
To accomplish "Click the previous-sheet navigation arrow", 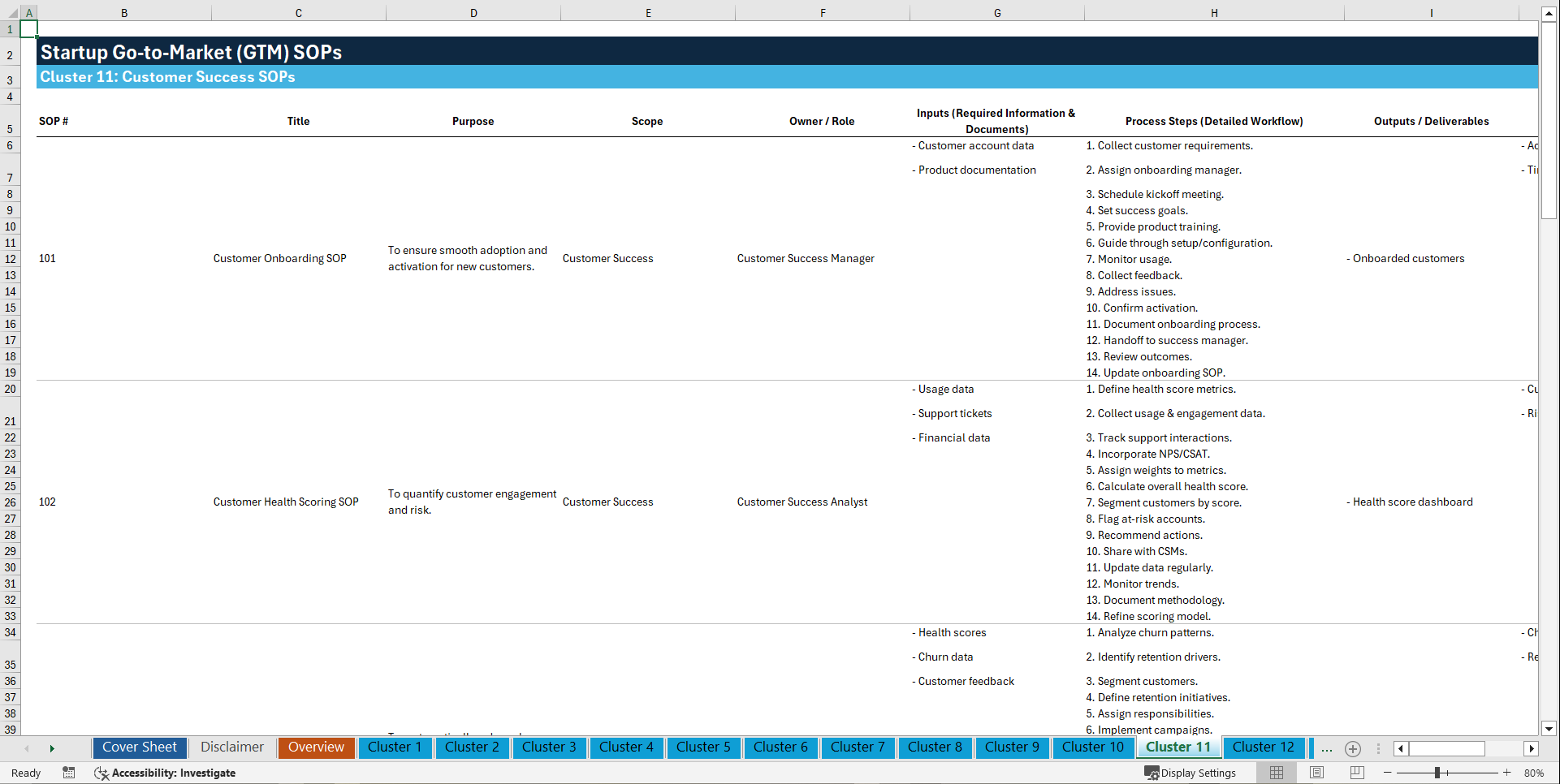I will [x=27, y=748].
